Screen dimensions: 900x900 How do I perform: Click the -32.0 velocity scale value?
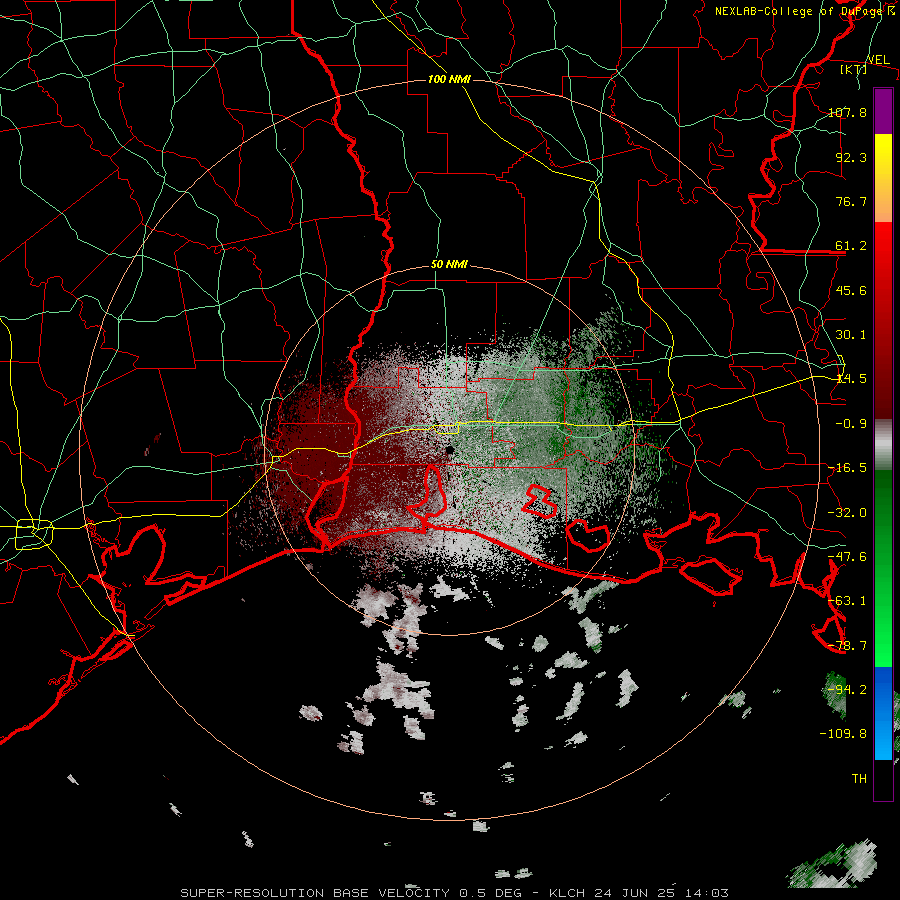847,513
